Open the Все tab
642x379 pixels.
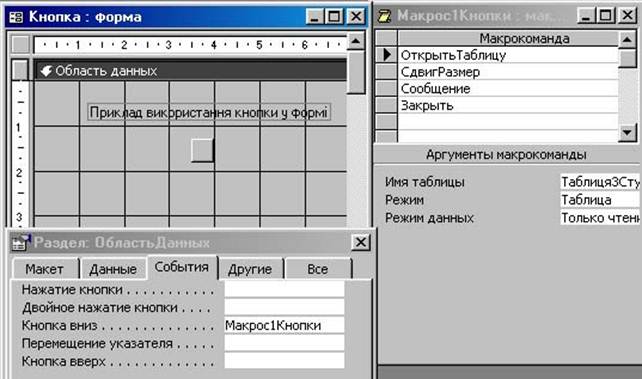click(318, 269)
